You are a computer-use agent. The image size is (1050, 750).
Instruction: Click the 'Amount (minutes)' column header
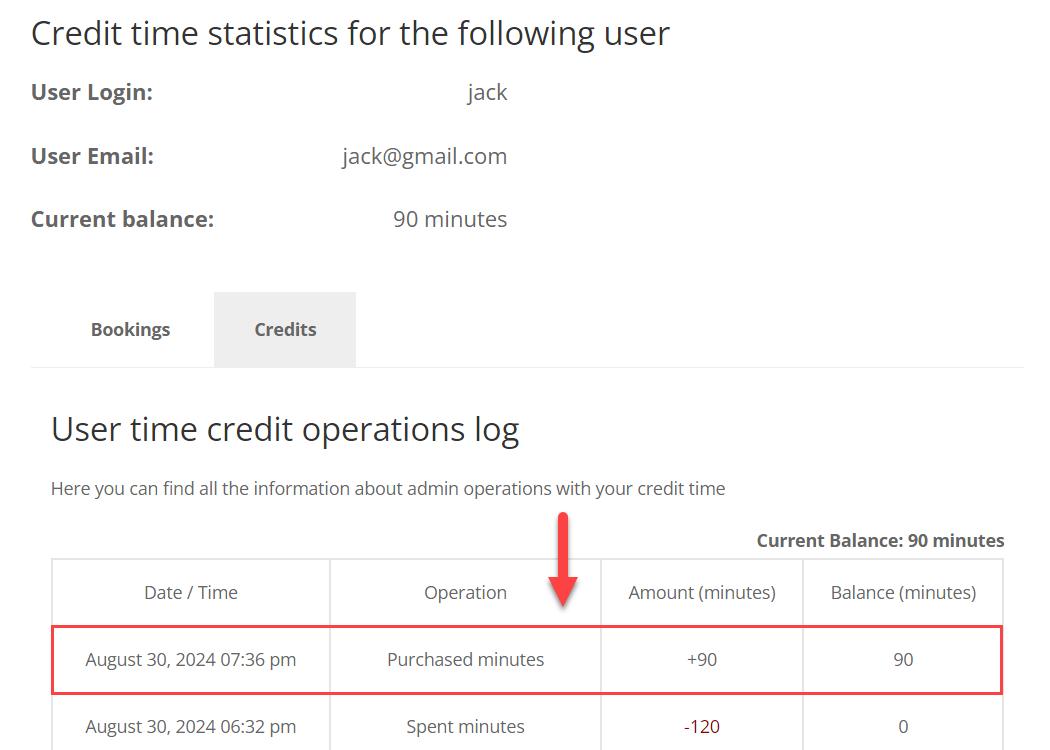(x=702, y=593)
